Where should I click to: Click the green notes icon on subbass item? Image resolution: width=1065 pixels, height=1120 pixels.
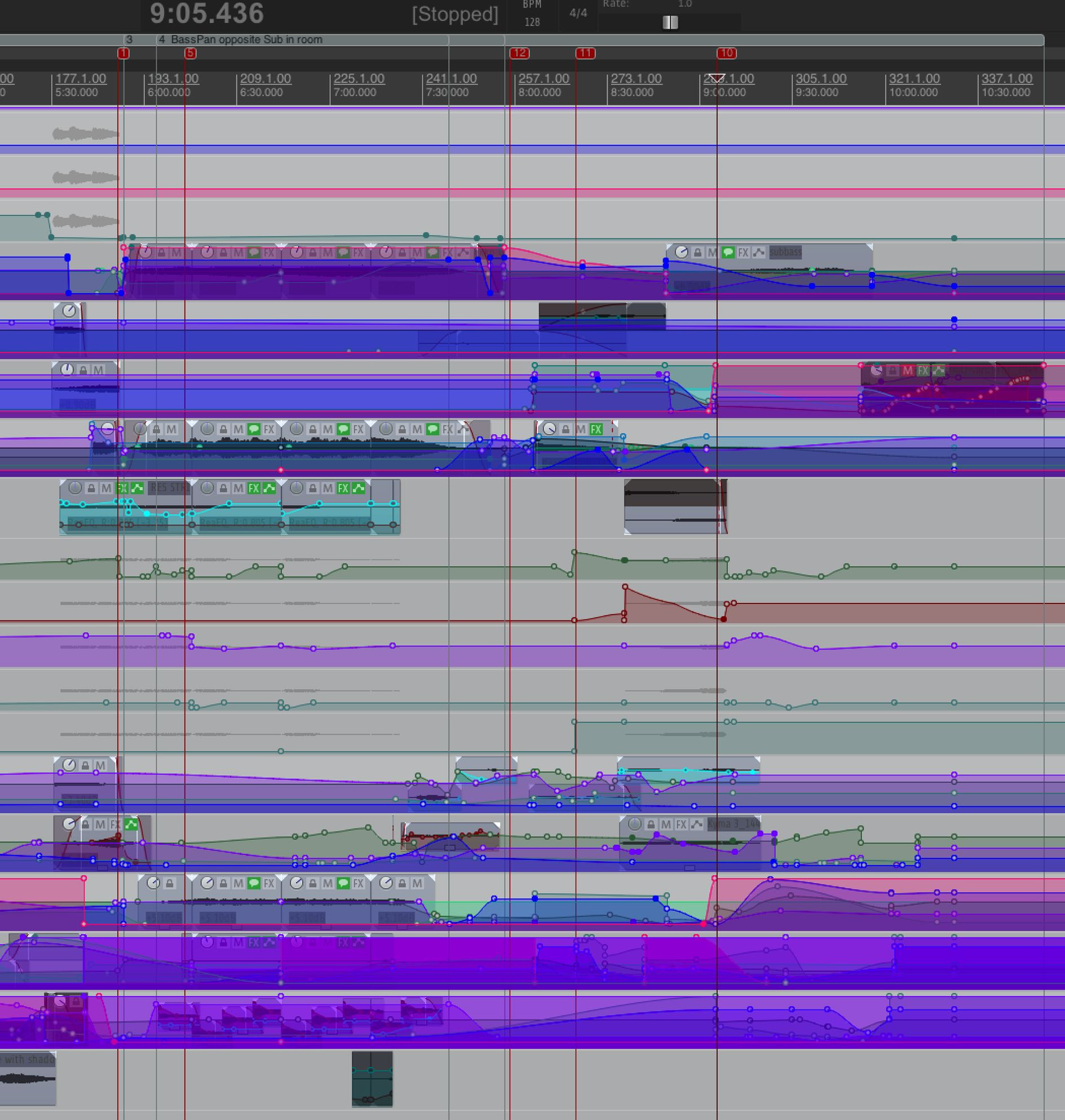pyautogui.click(x=727, y=252)
